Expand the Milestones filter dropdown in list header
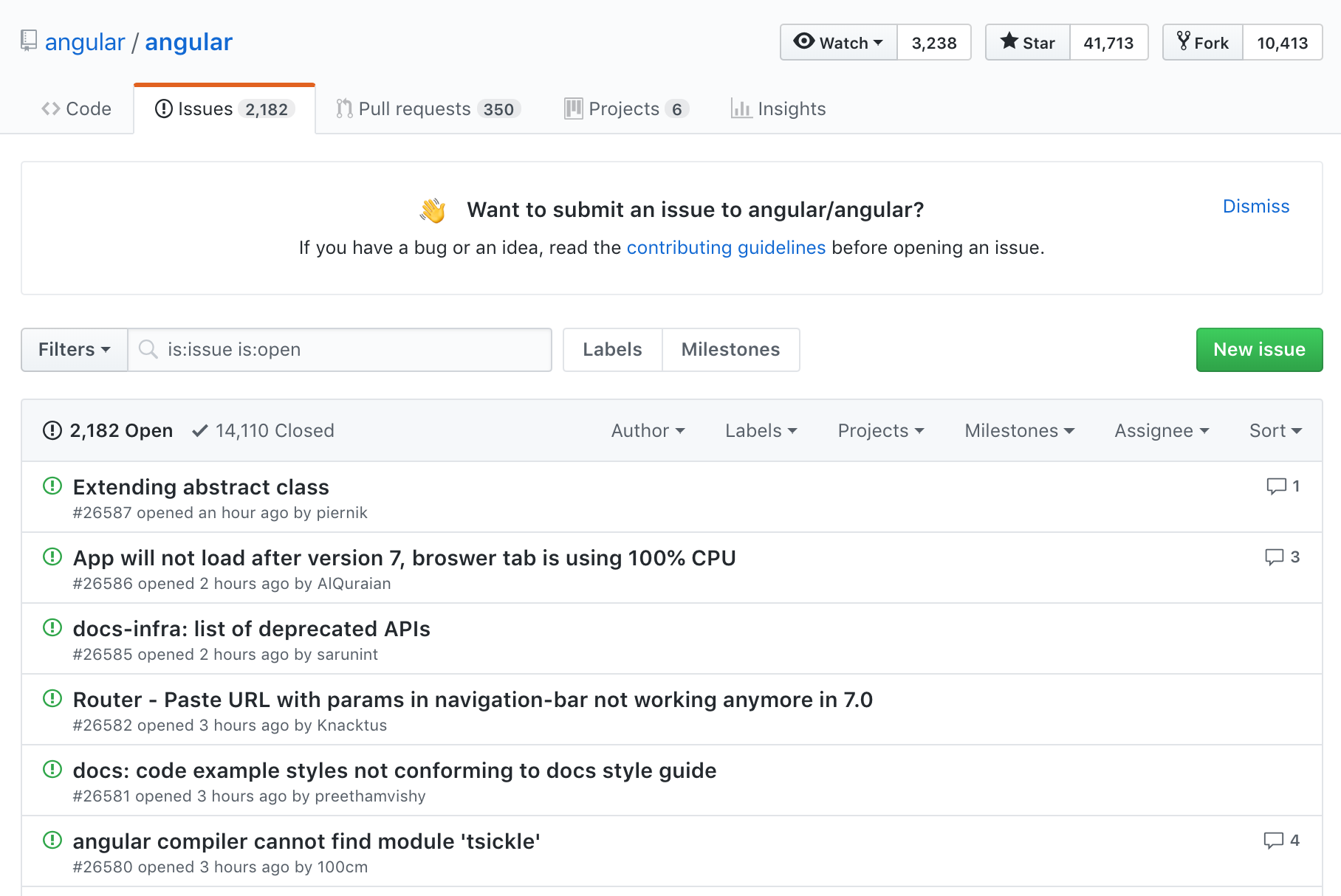Screen dimensions: 1341x896 (1020, 430)
